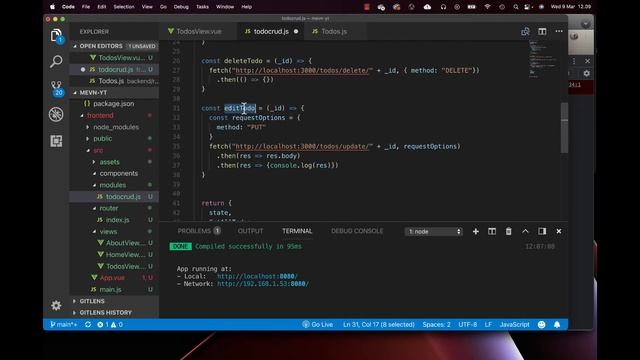Click the main branch indicator in status bar
This screenshot has width=640, height=360.
[x=63, y=324]
